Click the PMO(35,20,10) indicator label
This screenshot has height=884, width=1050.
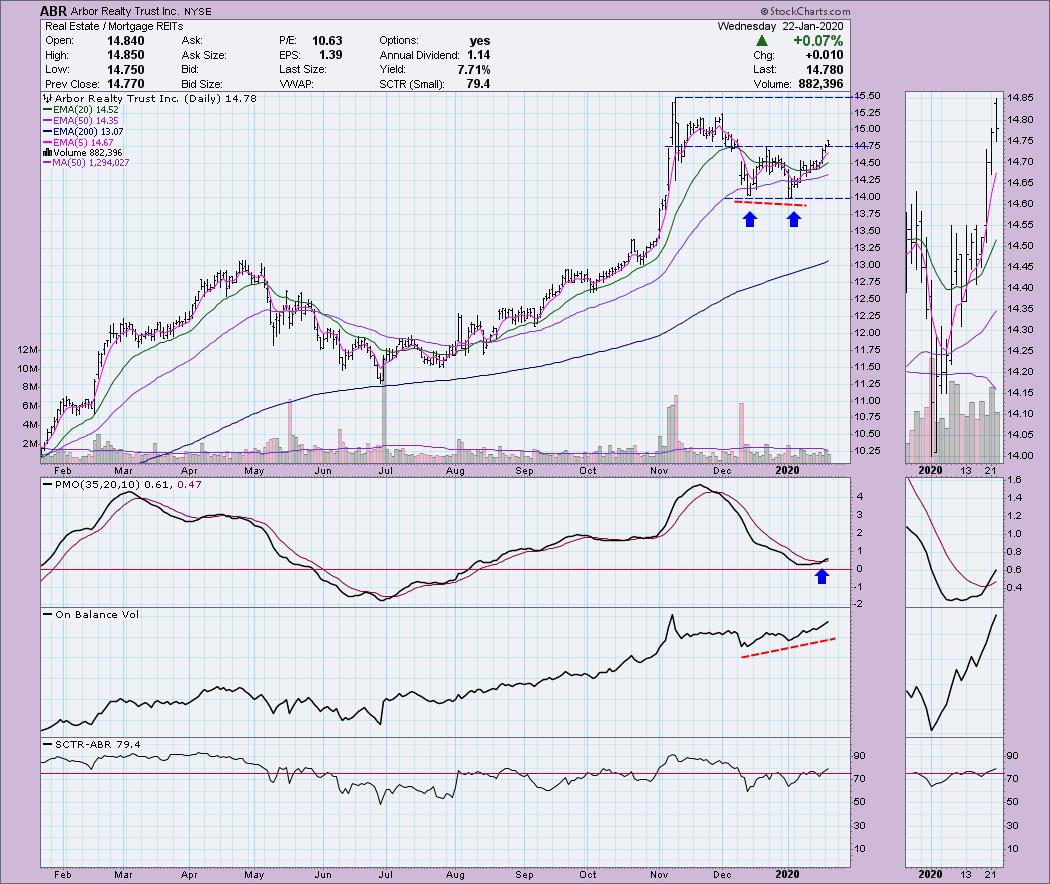pos(121,485)
